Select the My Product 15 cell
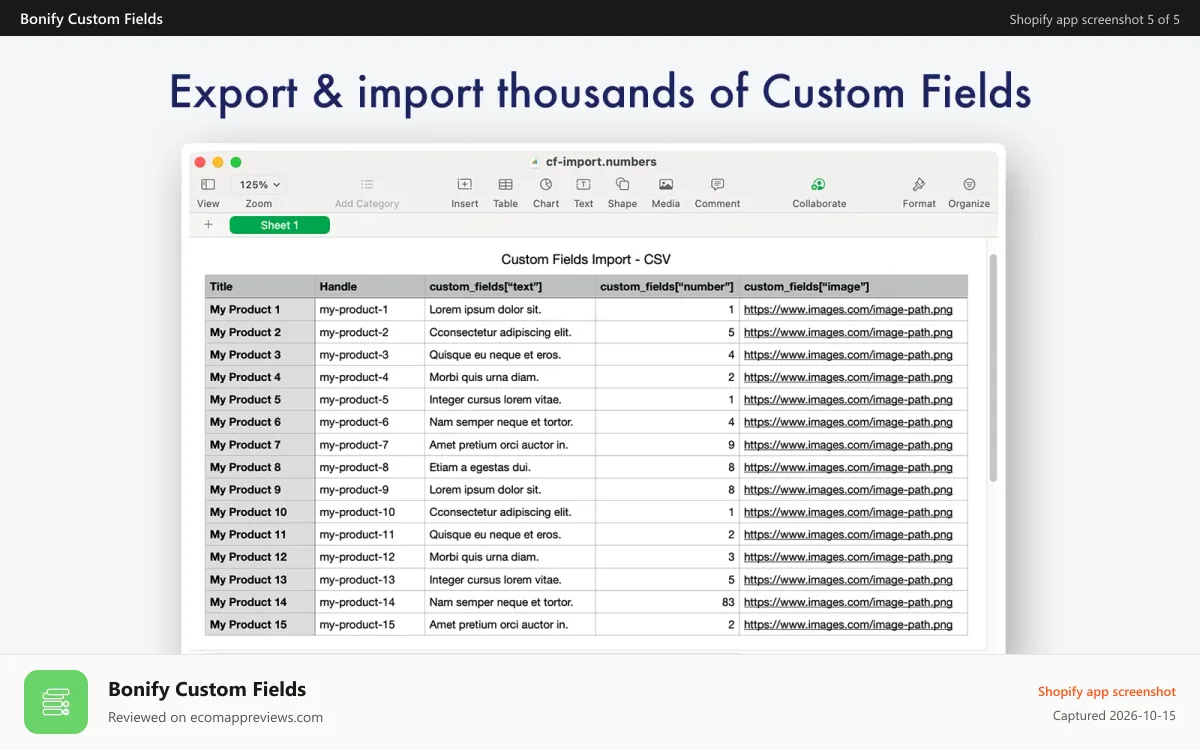This screenshot has height=750, width=1200. pos(260,625)
